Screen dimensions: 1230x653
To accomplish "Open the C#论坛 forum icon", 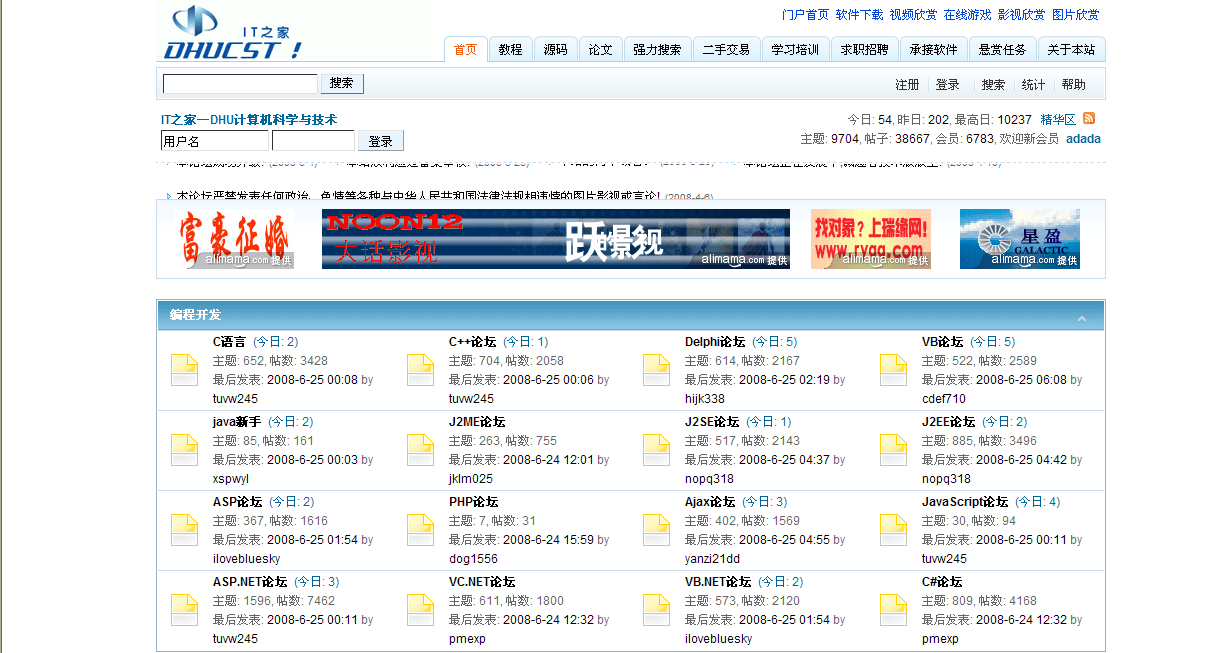I will pyautogui.click(x=892, y=608).
